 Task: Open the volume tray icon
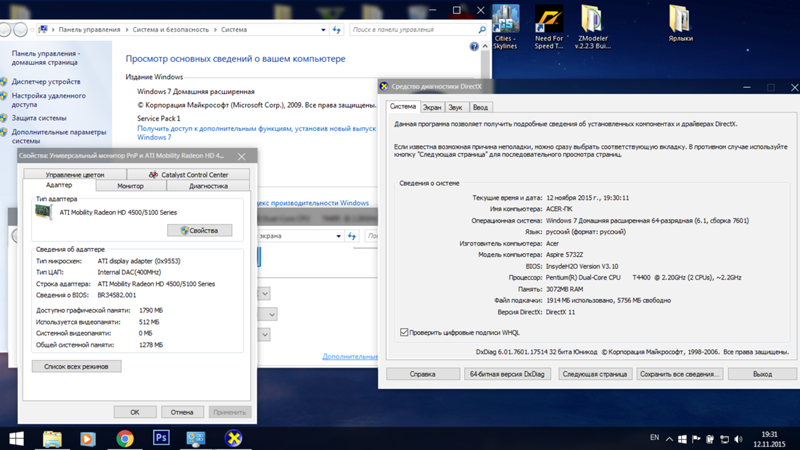pos(738,439)
